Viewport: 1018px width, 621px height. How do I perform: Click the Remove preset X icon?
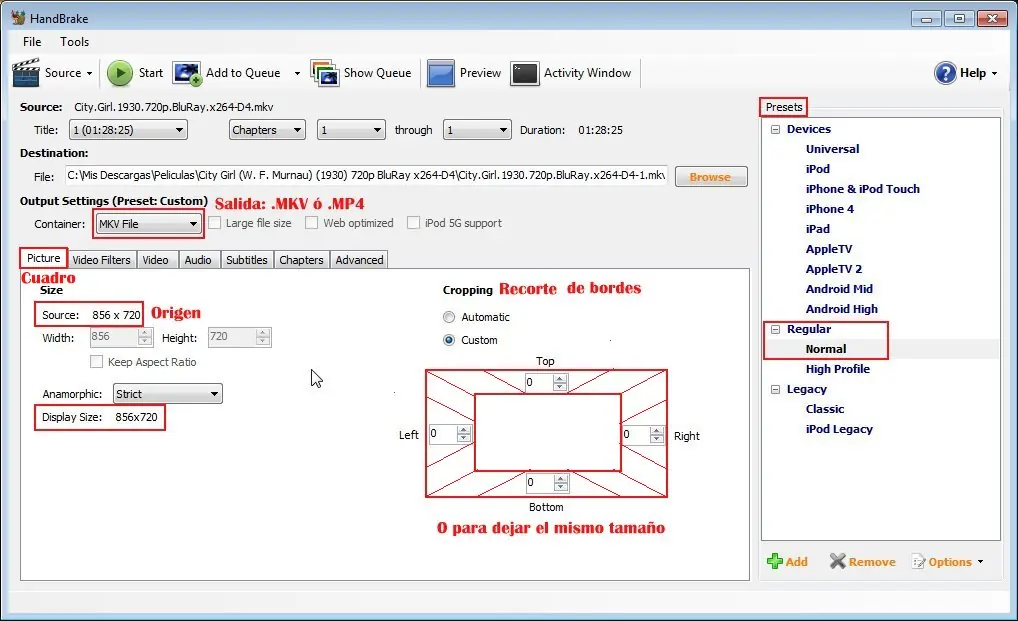pyautogui.click(x=838, y=561)
